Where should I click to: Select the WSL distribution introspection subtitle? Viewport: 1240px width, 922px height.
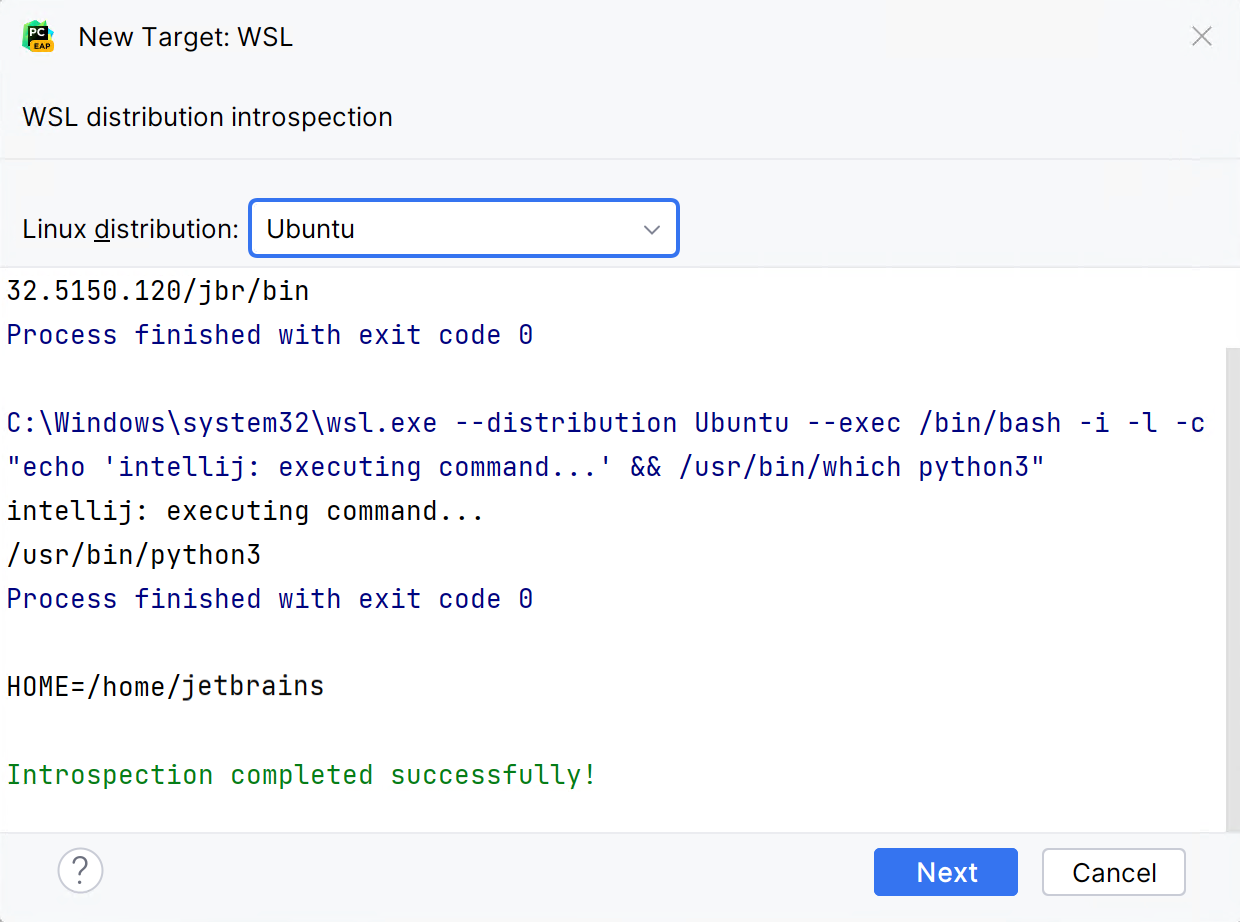[x=207, y=117]
